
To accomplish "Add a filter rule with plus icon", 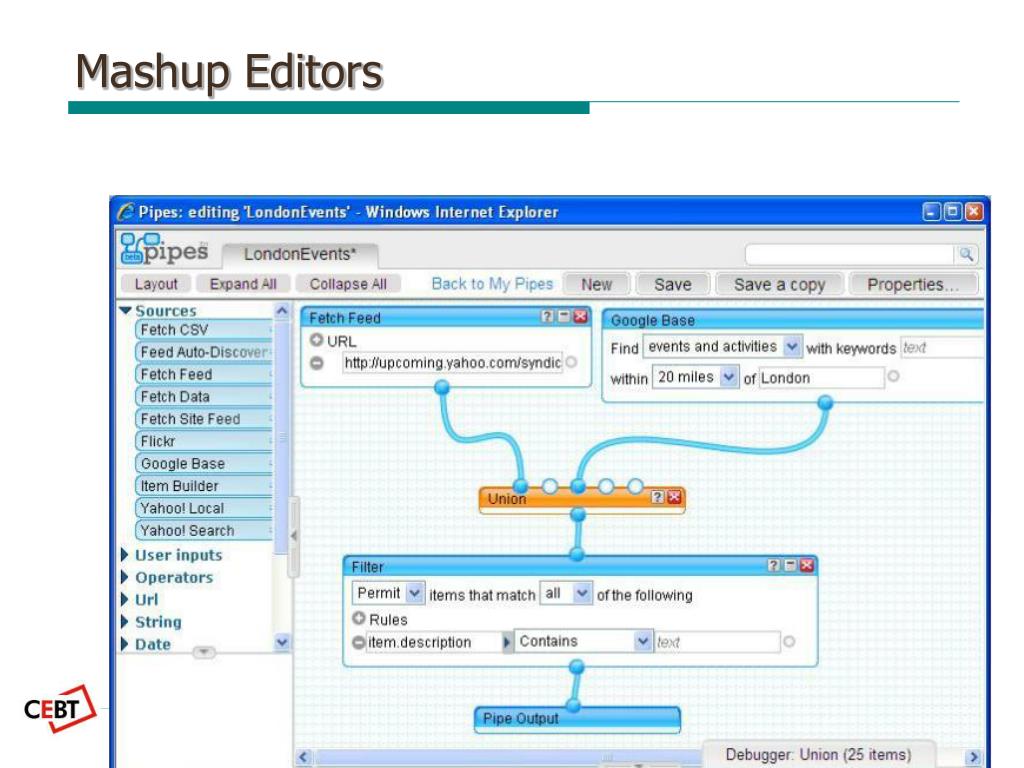I will coord(359,618).
